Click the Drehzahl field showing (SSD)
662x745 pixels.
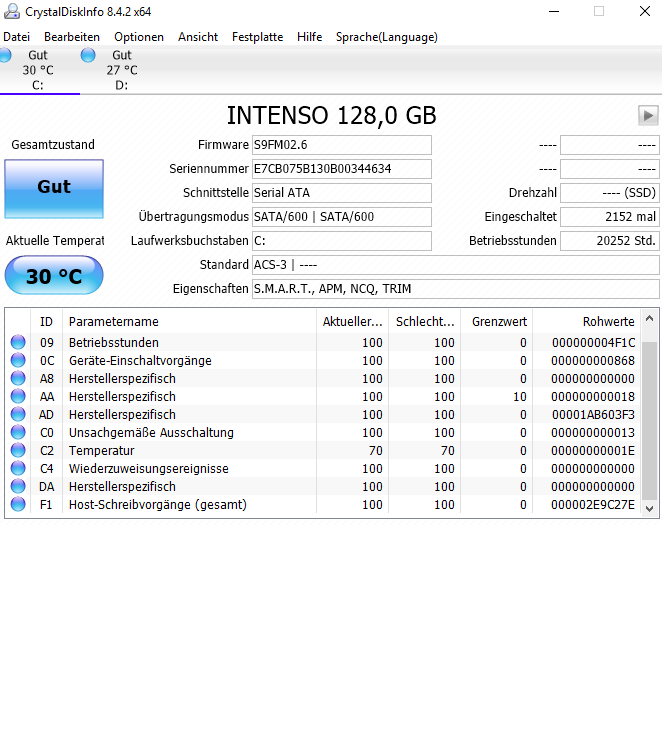pos(610,192)
